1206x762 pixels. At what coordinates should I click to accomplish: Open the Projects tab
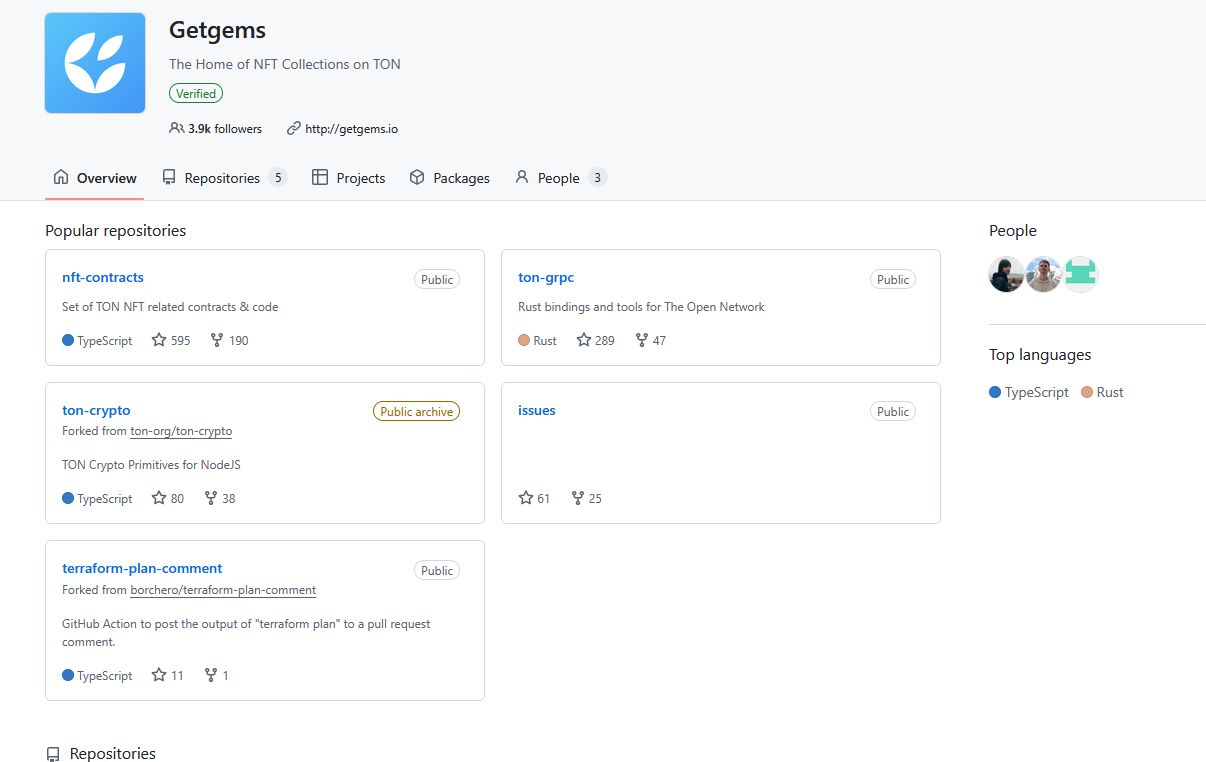pos(349,178)
